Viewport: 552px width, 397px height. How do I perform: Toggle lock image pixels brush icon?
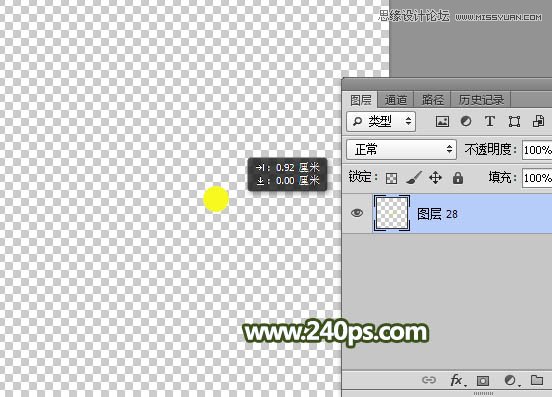(x=413, y=178)
